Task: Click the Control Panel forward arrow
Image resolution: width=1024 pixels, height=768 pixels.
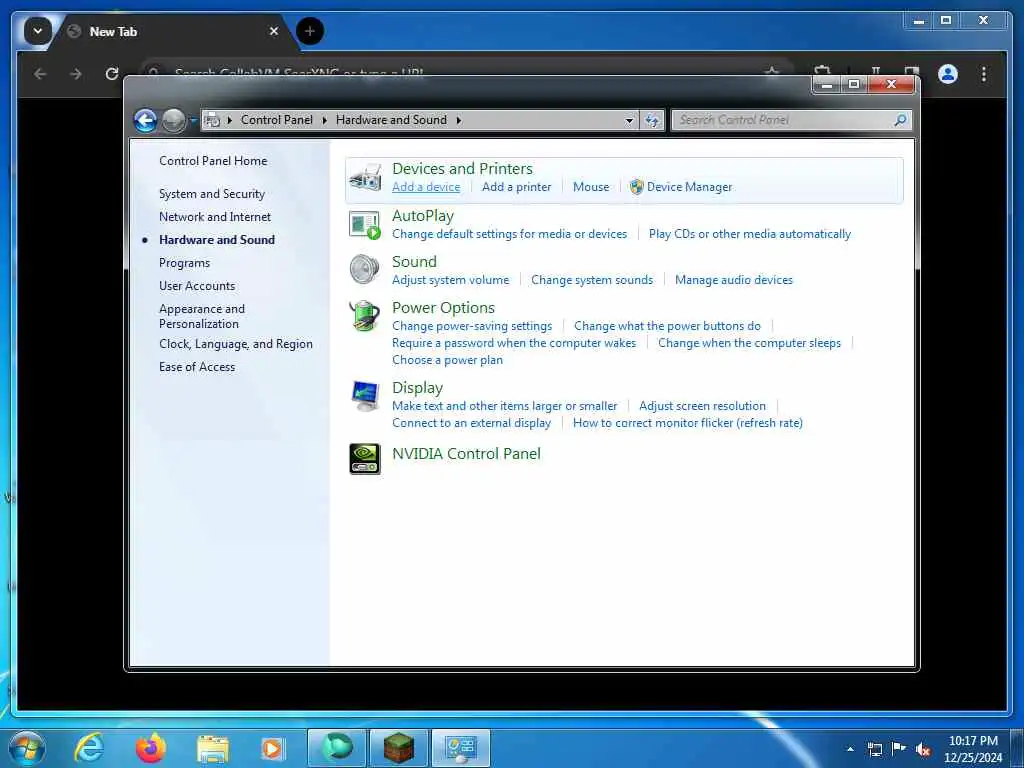Action: coord(173,120)
